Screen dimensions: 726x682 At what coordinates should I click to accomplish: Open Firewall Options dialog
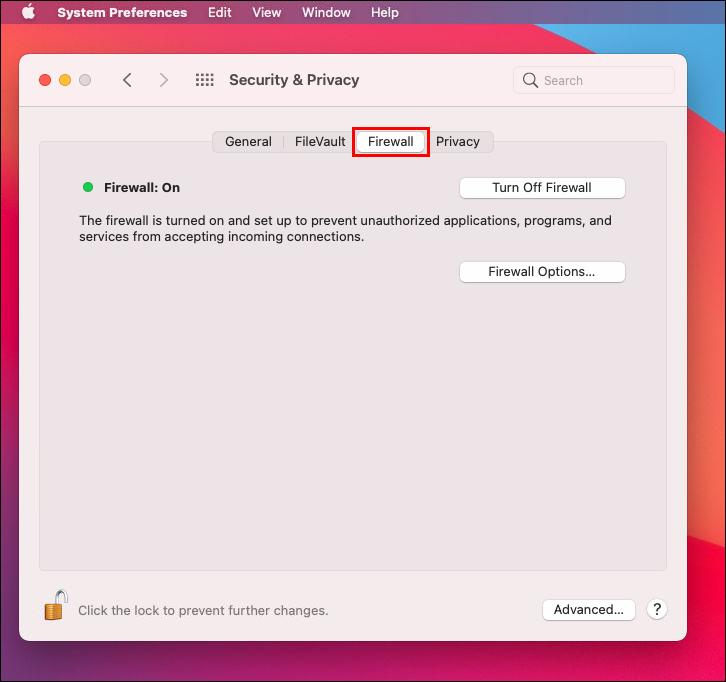[x=542, y=272]
